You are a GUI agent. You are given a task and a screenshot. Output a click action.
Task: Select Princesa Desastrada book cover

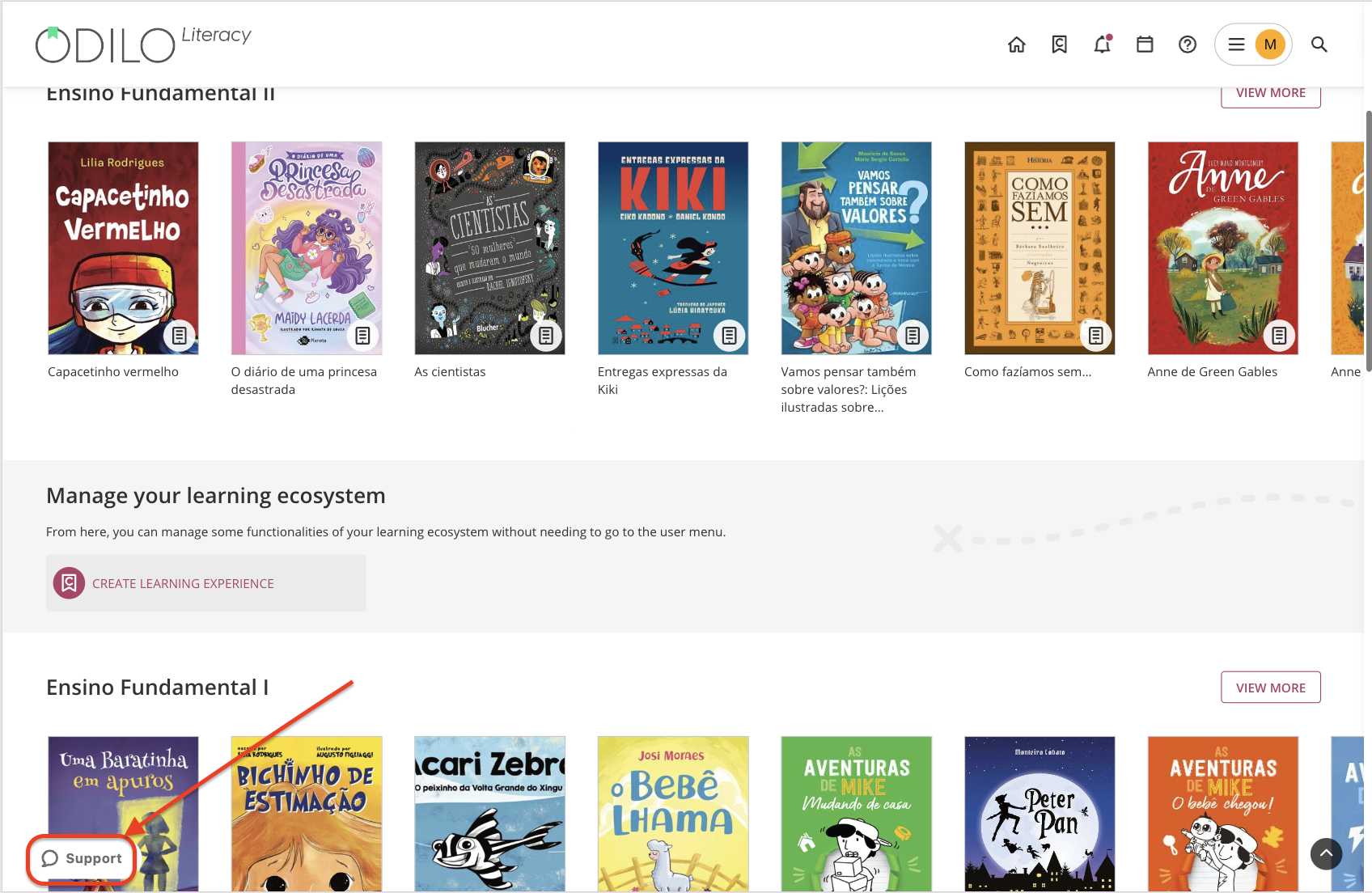point(307,248)
